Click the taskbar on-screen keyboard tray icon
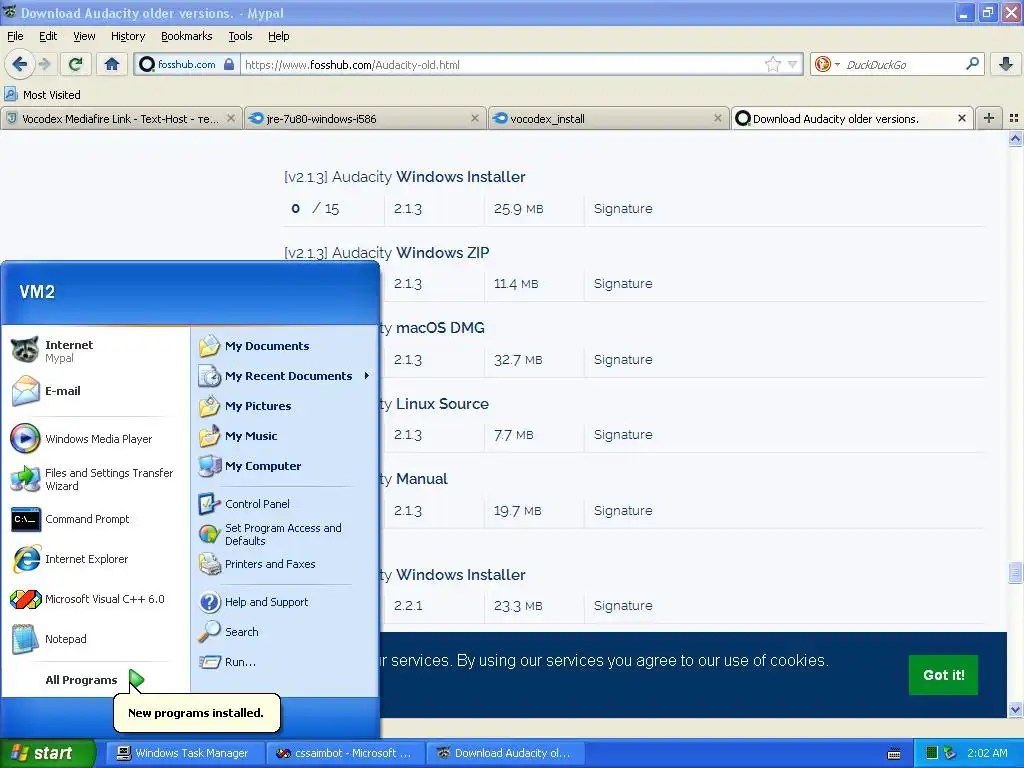Viewport: 1024px width, 768px height. tap(894, 754)
